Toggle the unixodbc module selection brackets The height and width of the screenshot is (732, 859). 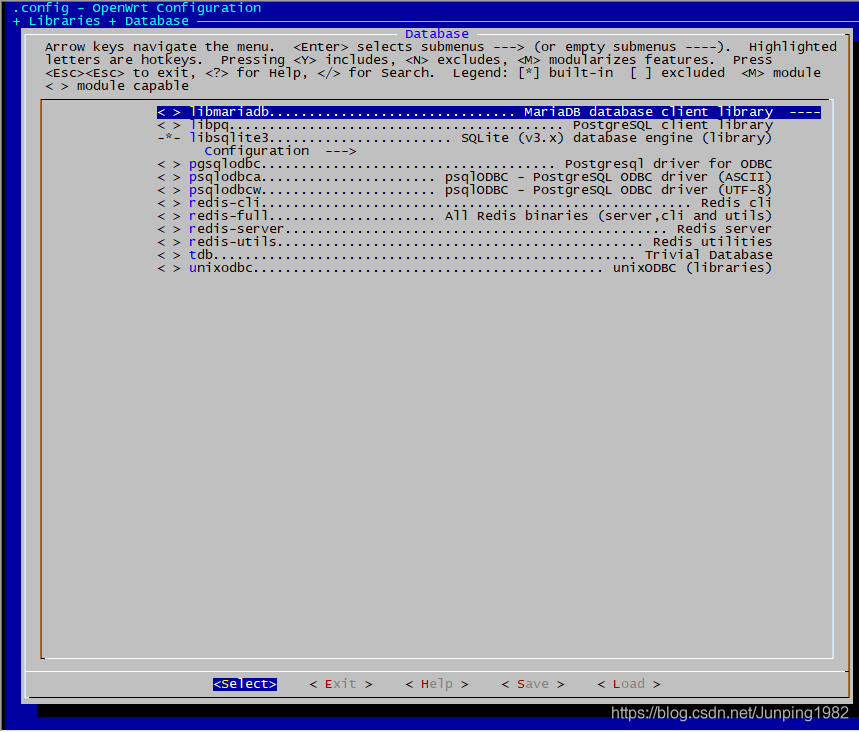[x=169, y=268]
